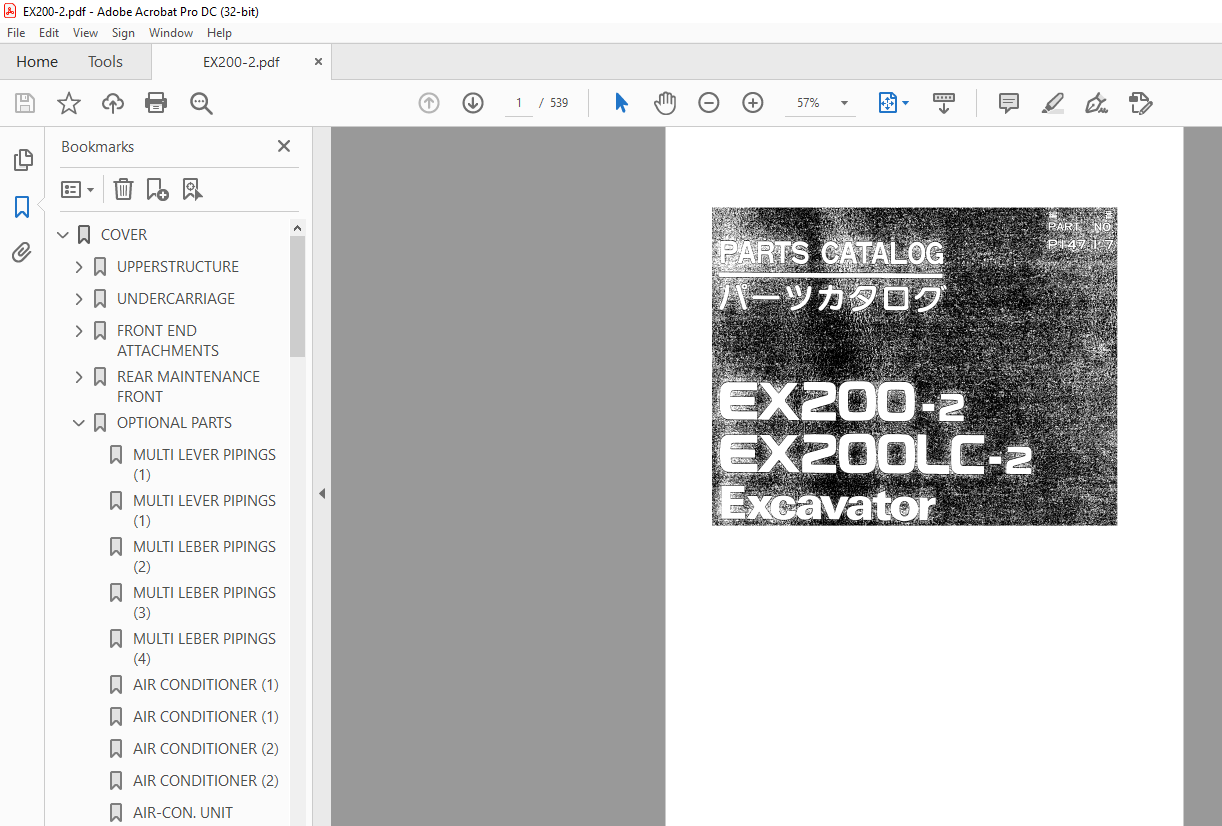Jump to COVER bookmark
This screenshot has height=826, width=1222.
124,235
